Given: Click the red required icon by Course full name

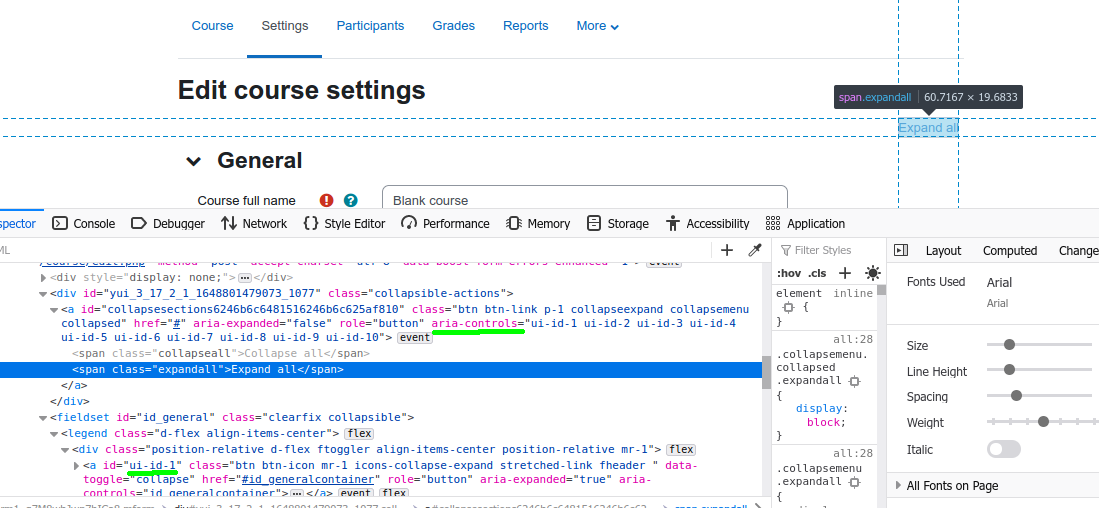Looking at the screenshot, I should (x=327, y=200).
